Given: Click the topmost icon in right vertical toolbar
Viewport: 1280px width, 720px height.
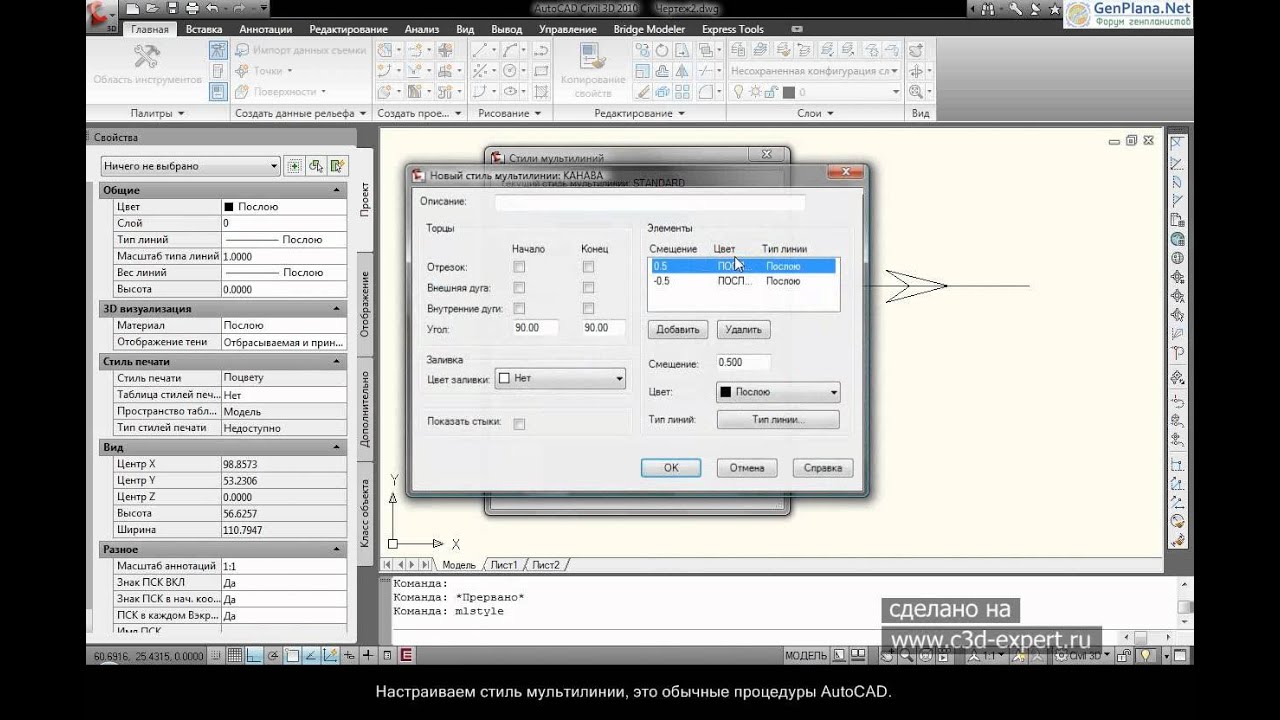Looking at the screenshot, I should point(1177,143).
